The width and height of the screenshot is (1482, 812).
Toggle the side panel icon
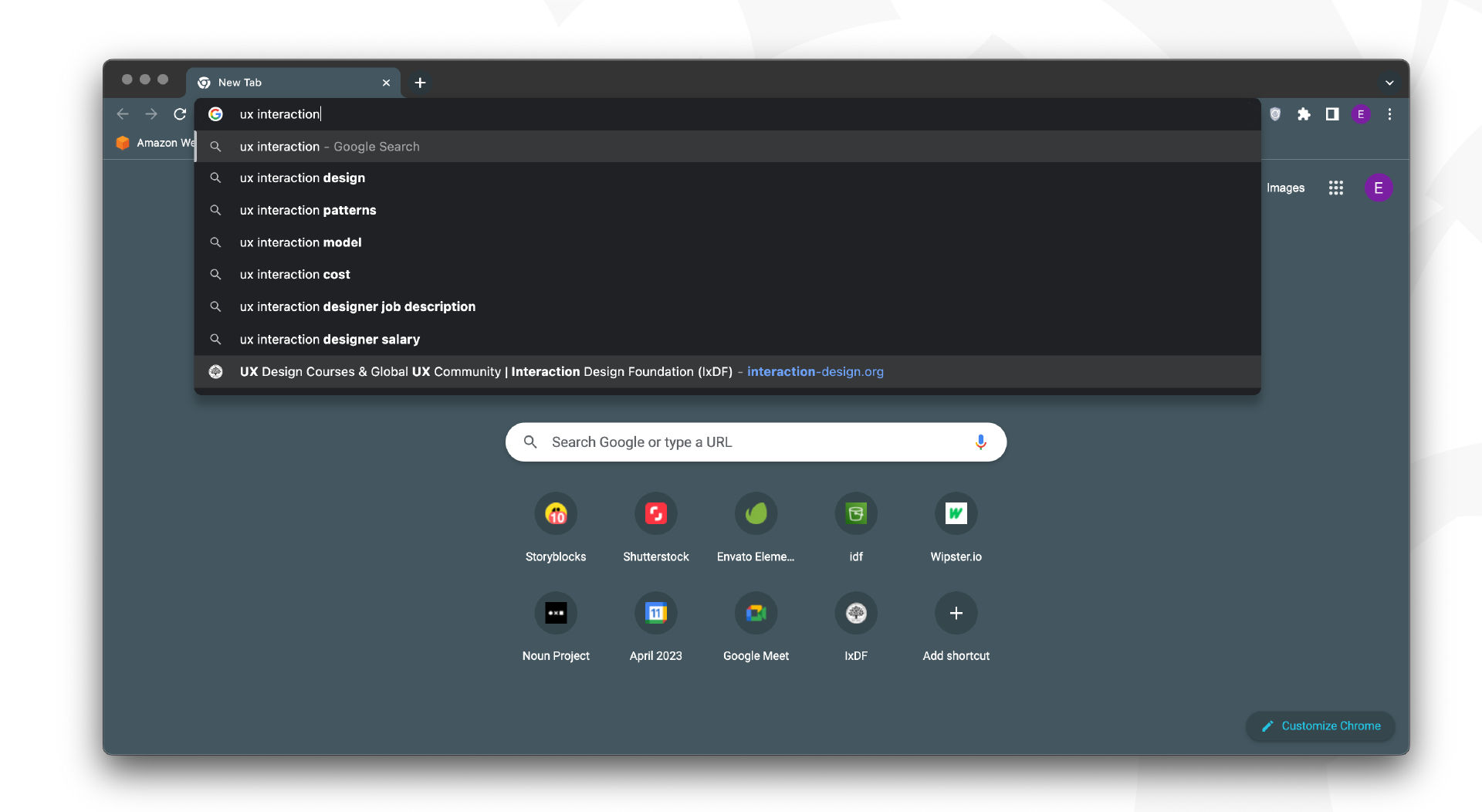point(1332,114)
